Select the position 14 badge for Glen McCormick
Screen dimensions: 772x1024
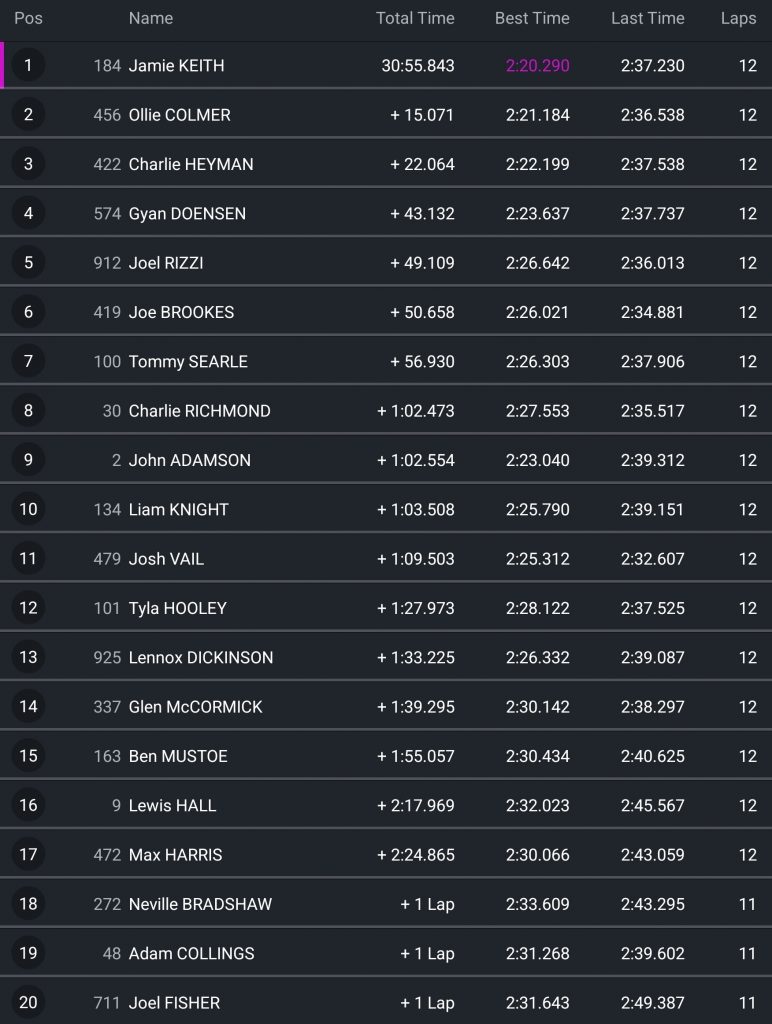click(x=28, y=707)
